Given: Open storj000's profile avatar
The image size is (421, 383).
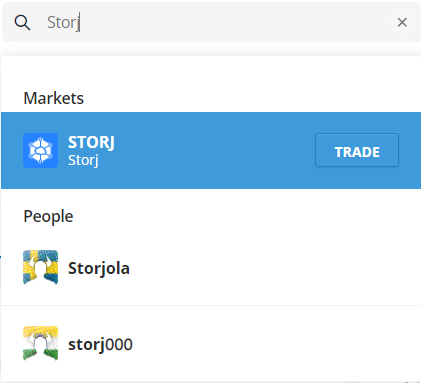Looking at the screenshot, I should 40,343.
